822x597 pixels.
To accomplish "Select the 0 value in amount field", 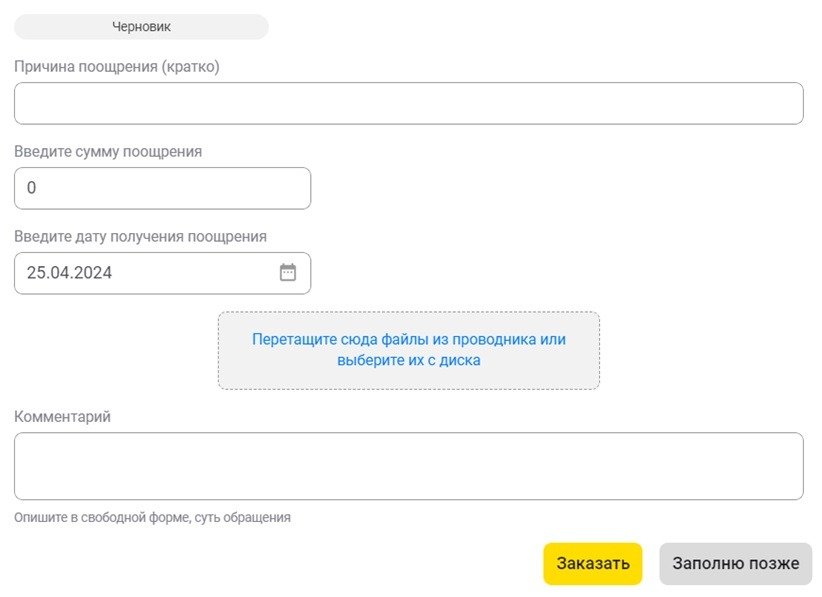I will (31, 188).
